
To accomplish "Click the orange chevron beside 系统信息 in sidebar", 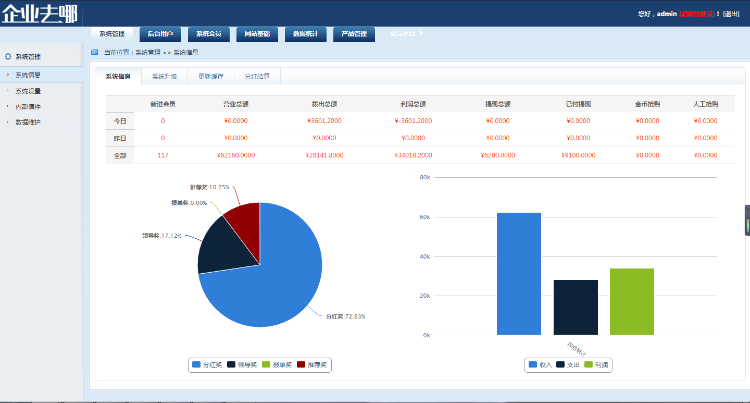I will coord(8,75).
